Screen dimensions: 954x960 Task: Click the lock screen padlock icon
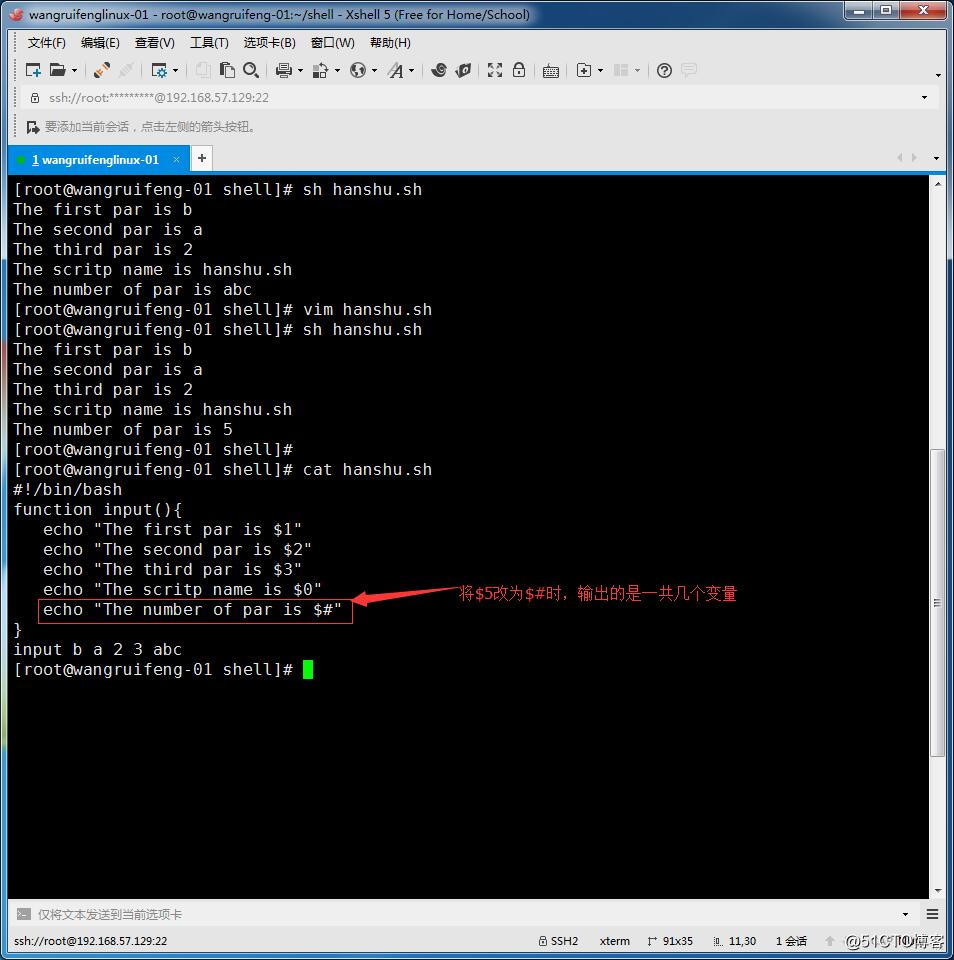pos(519,70)
